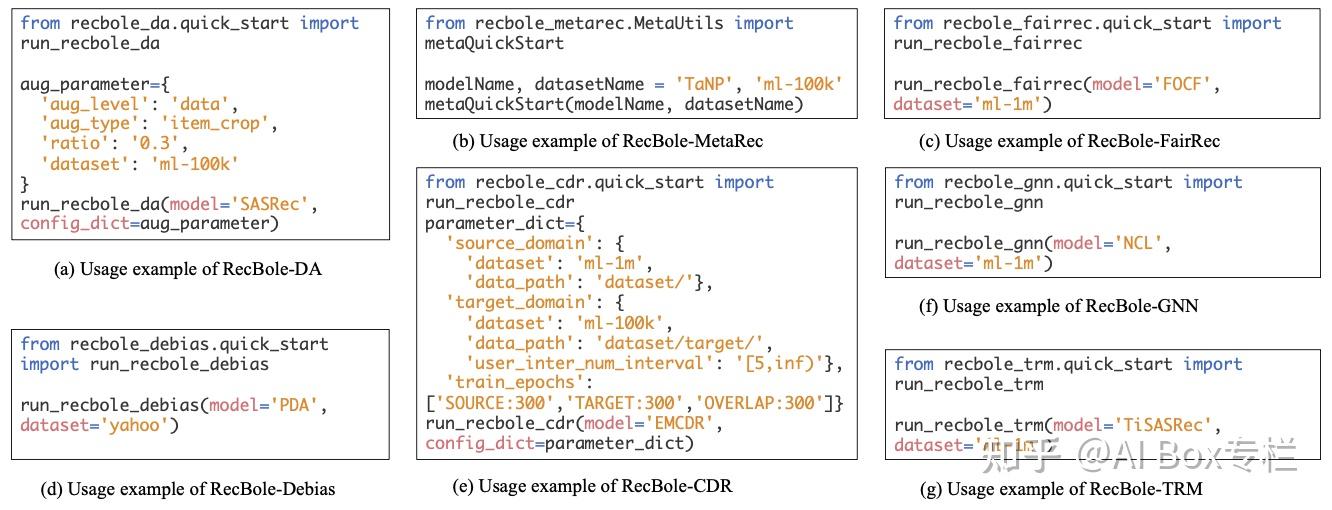The image size is (1332, 510).
Task: Click the caption '(a) Usage example of RecBole-DA'
Action: pos(201,268)
